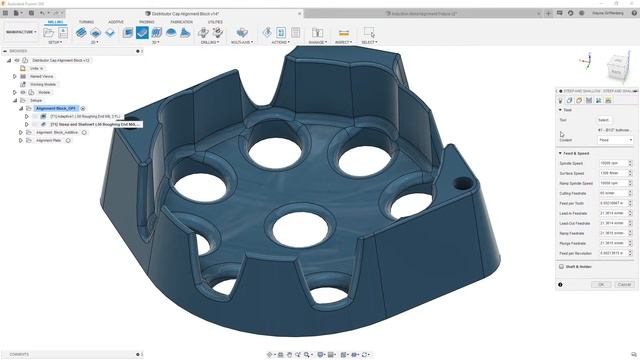Expand the Alignment Plate setup

tap(21, 140)
